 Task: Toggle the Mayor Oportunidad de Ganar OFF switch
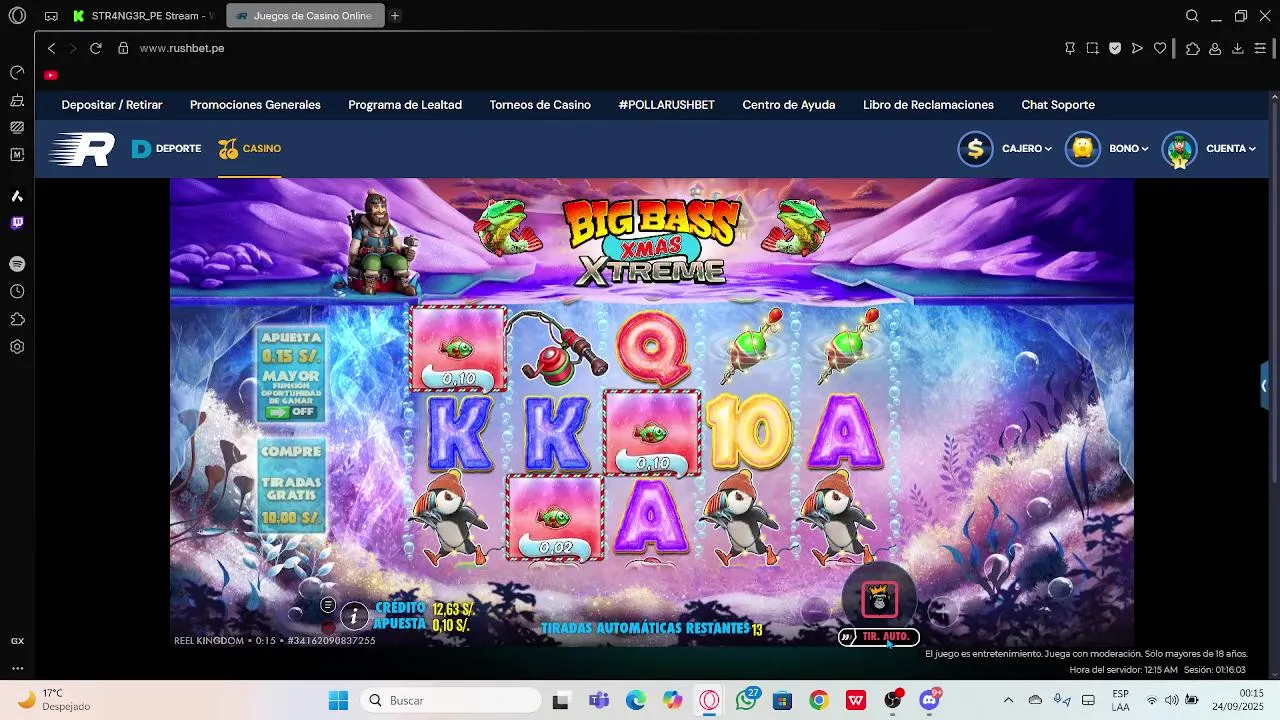pos(292,412)
